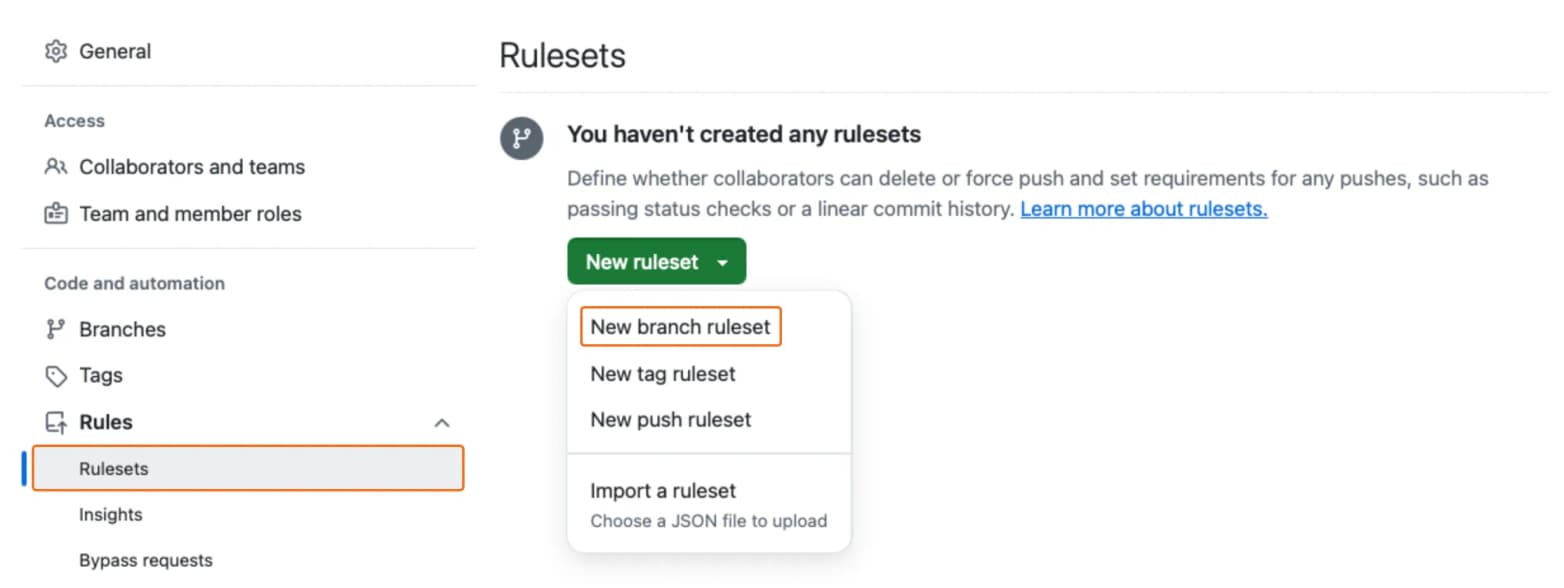Navigate to Insights in the sidebar
The height and width of the screenshot is (588, 1564).
tap(111, 514)
